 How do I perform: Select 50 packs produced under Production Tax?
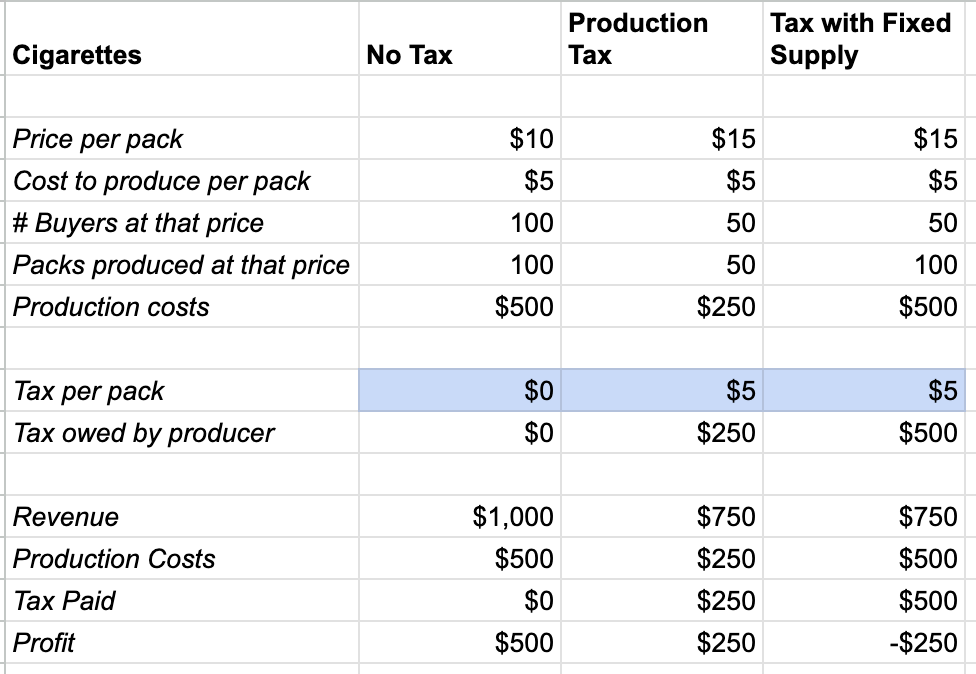[662, 264]
